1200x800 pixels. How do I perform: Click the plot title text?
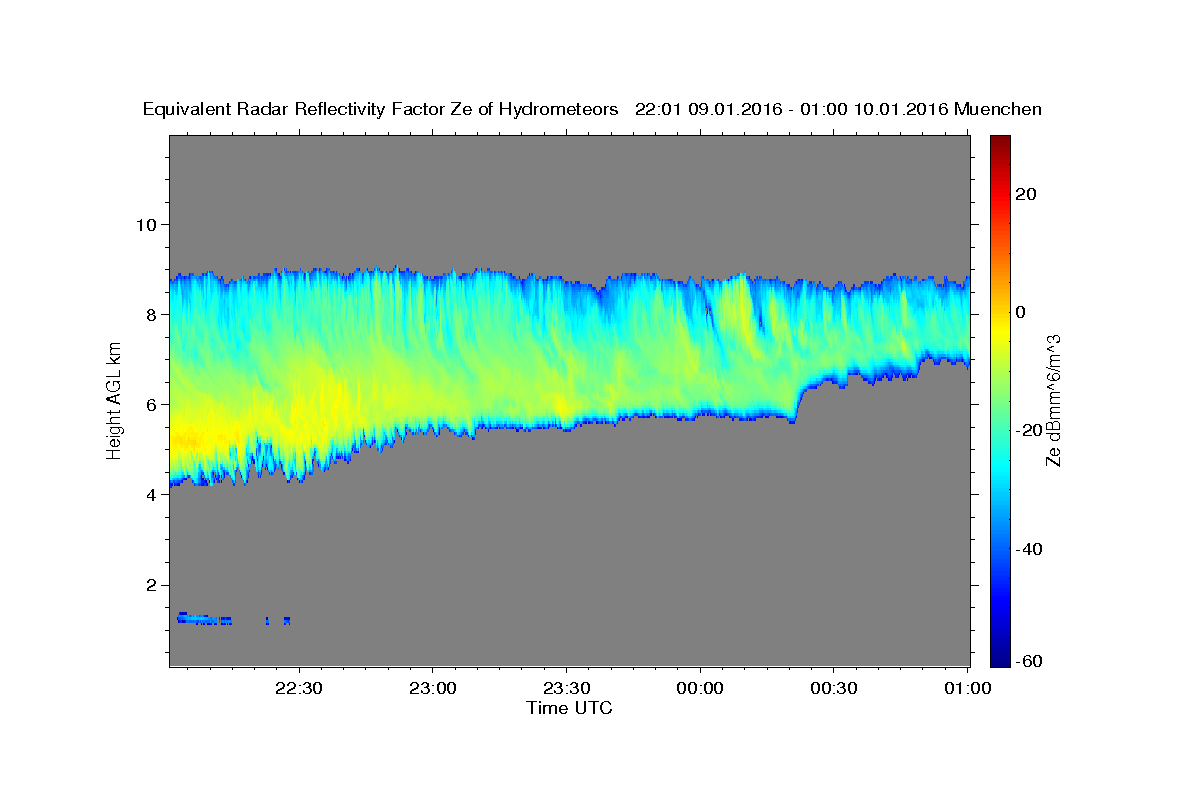[592, 109]
